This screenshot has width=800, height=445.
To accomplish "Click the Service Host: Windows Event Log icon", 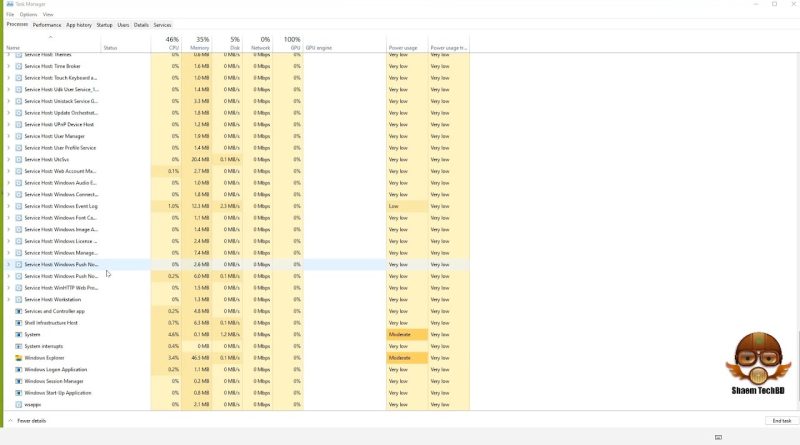I will coord(19,206).
